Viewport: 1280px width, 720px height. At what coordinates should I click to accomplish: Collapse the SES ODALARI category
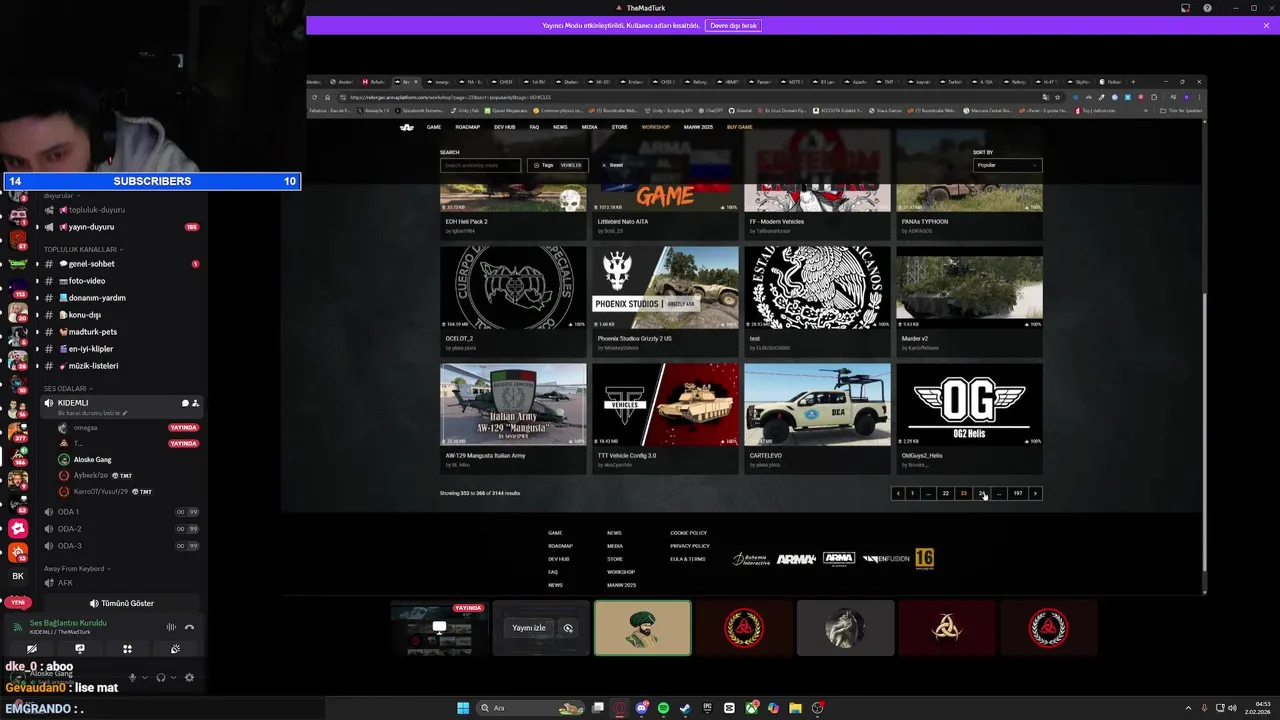(68, 388)
